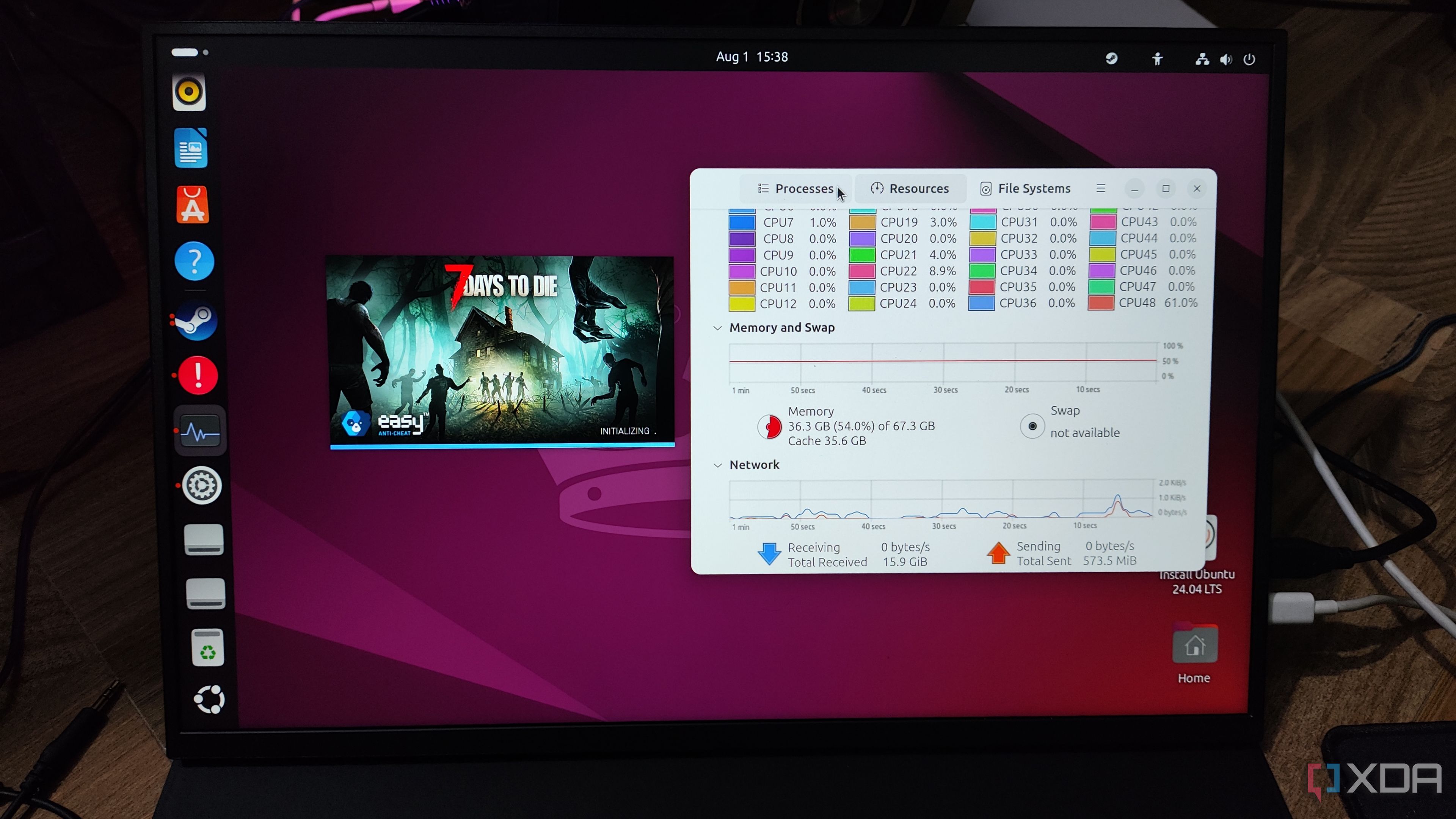This screenshot has height=819, width=1456.
Task: Click the Steam tray icon in the top bar
Action: click(x=1111, y=58)
